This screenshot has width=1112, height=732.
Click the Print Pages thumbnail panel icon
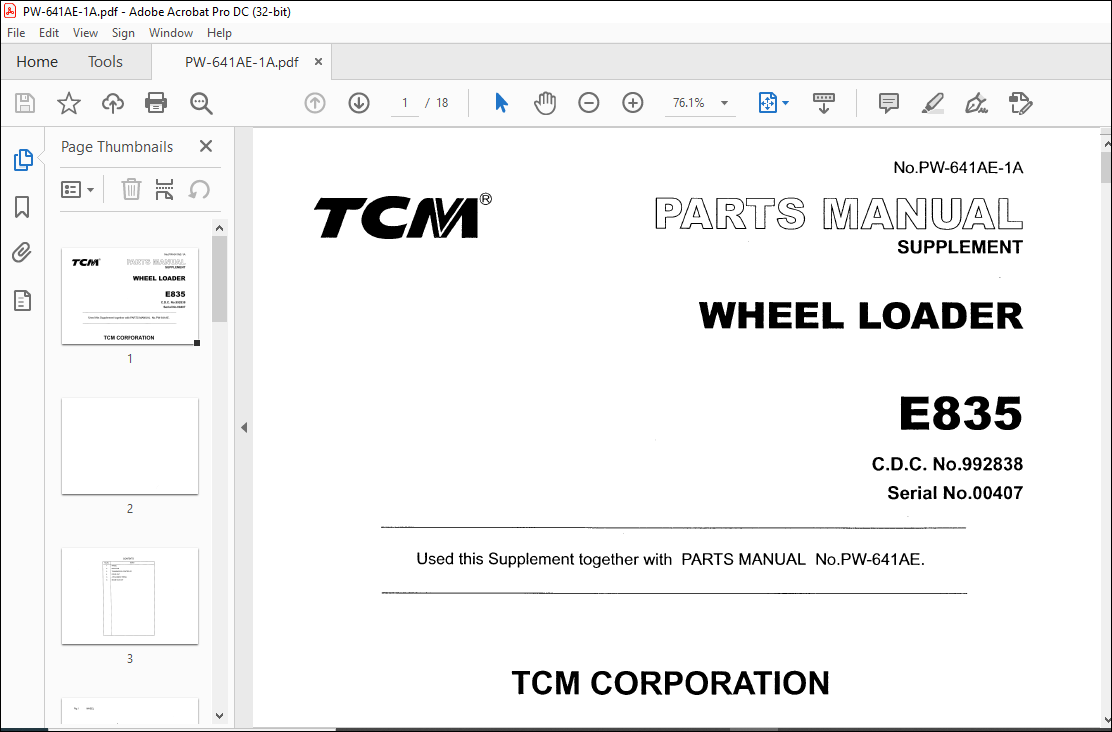click(165, 189)
